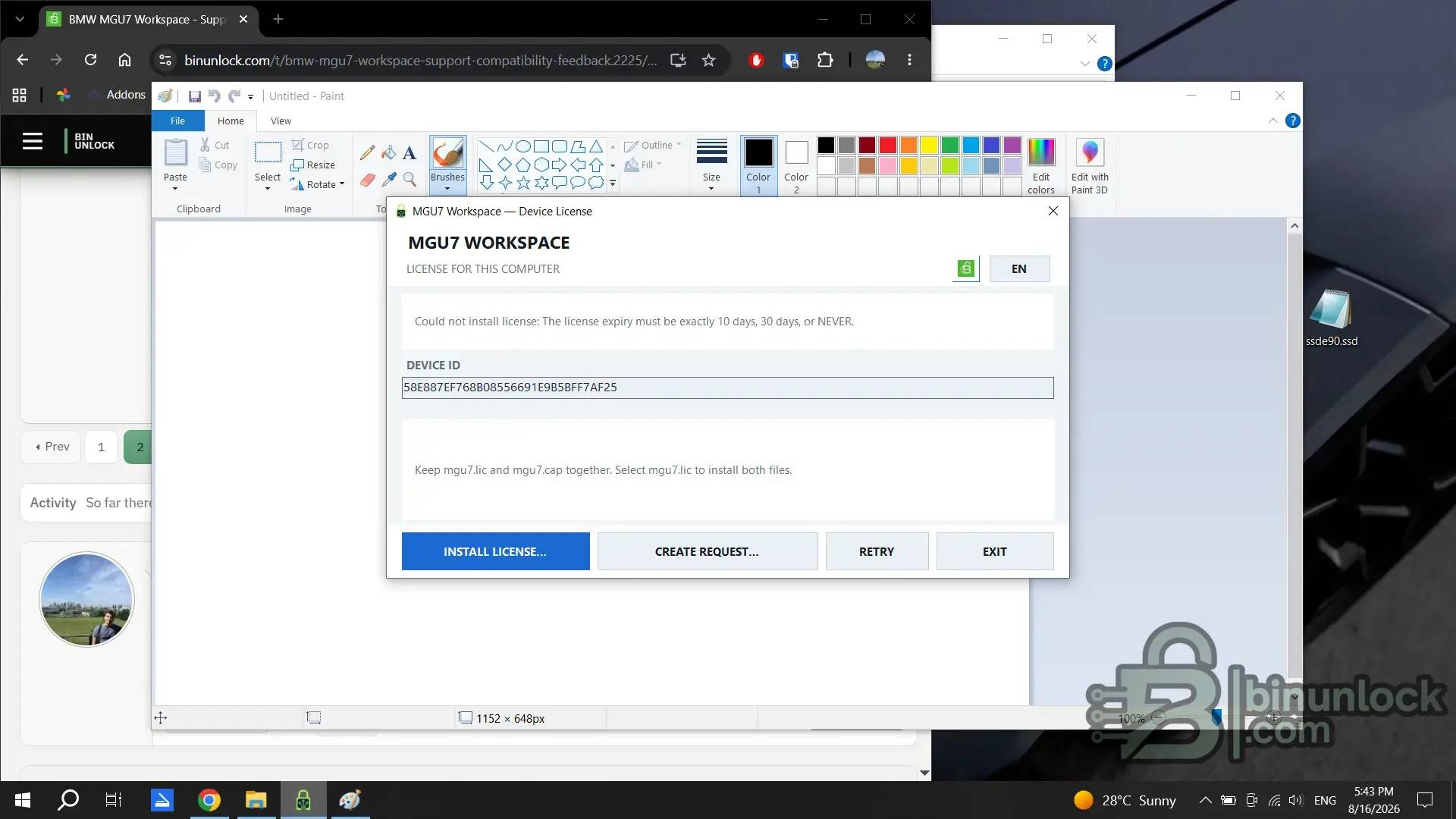The height and width of the screenshot is (819, 1456).
Task: Select the Color 1 foreground swatch
Action: [x=758, y=166]
